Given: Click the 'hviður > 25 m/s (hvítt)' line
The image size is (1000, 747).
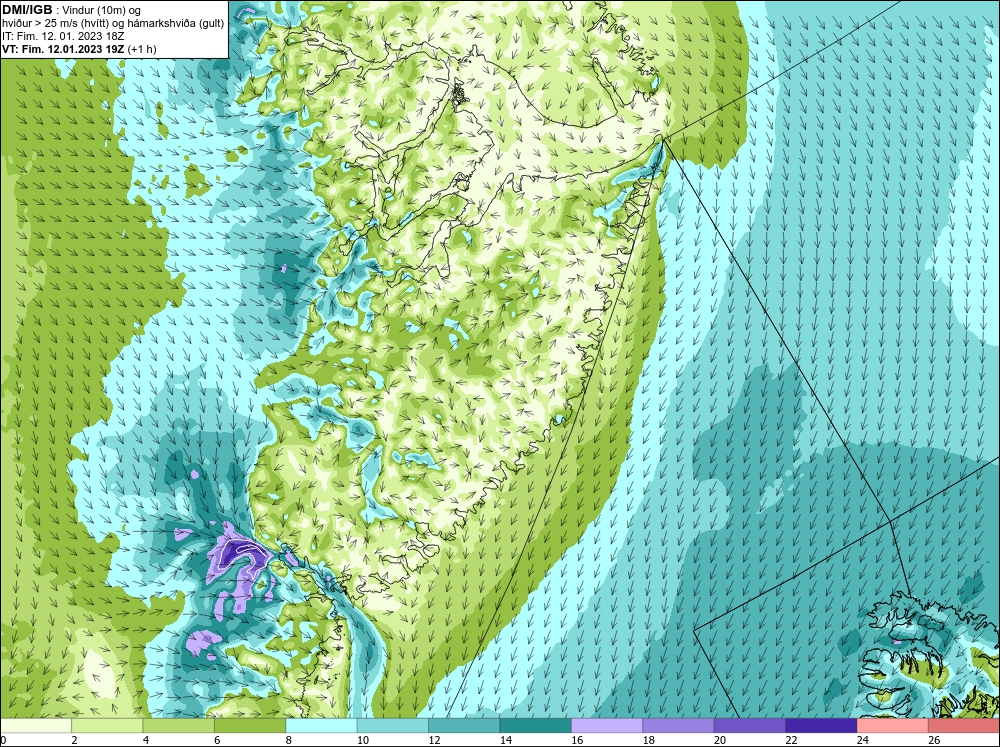Looking at the screenshot, I should click(x=55, y=24).
